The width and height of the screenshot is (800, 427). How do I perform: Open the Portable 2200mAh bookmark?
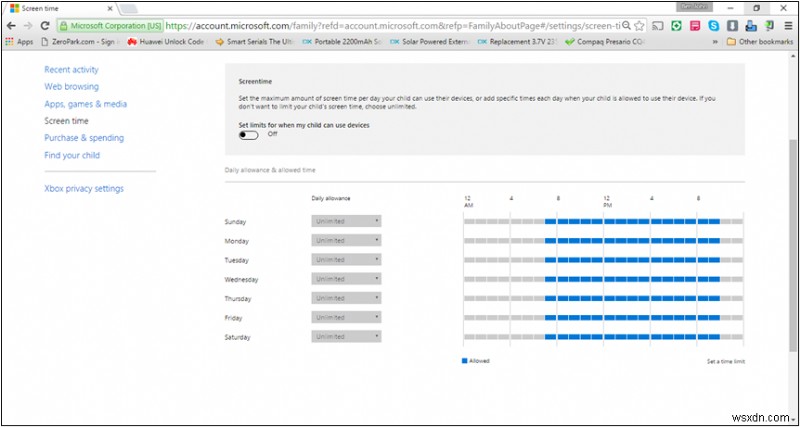342,42
